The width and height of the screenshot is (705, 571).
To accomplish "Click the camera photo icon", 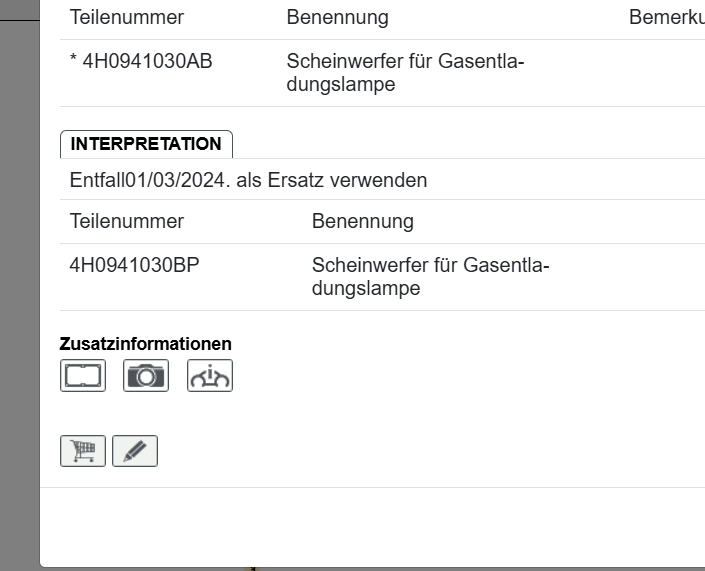I will tap(146, 375).
